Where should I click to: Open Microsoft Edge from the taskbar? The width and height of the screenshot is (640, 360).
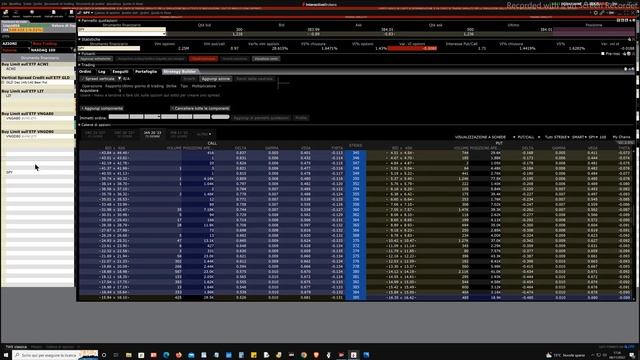point(166,355)
